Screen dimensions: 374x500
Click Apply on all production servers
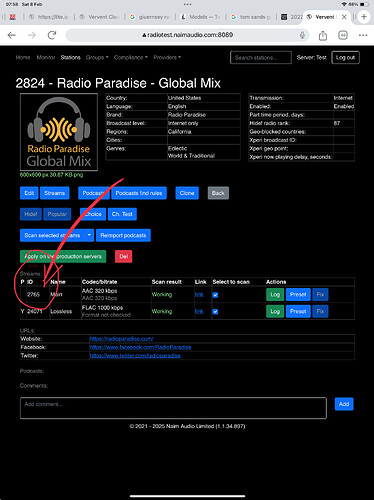click(x=63, y=256)
